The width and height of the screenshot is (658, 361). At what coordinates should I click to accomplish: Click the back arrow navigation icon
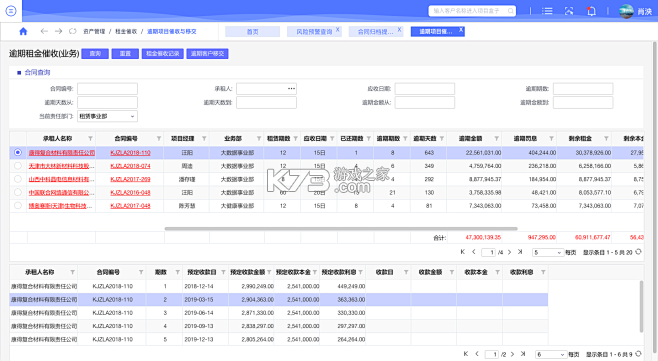[44, 31]
